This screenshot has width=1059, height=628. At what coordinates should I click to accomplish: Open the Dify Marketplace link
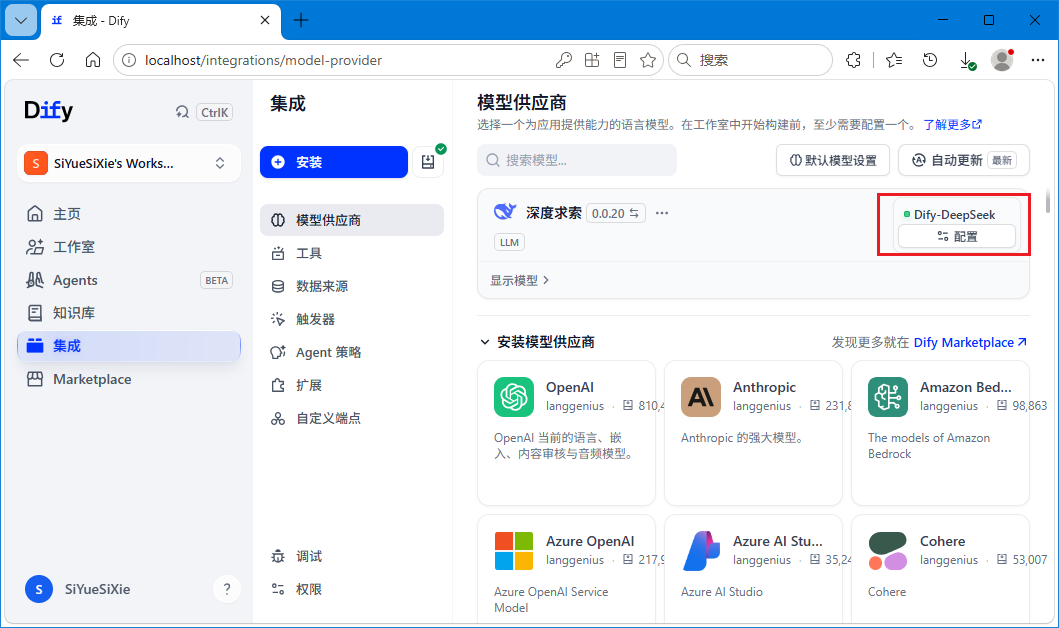coord(970,342)
